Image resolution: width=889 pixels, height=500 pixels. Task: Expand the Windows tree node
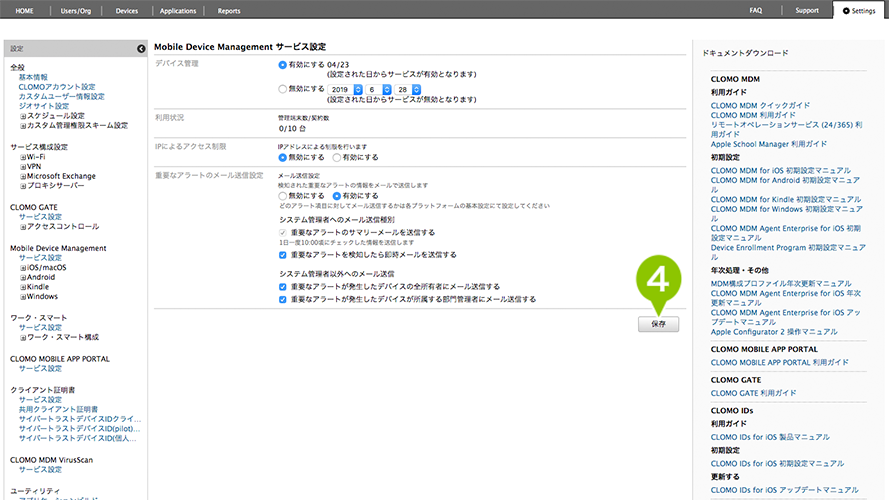[x=23, y=297]
